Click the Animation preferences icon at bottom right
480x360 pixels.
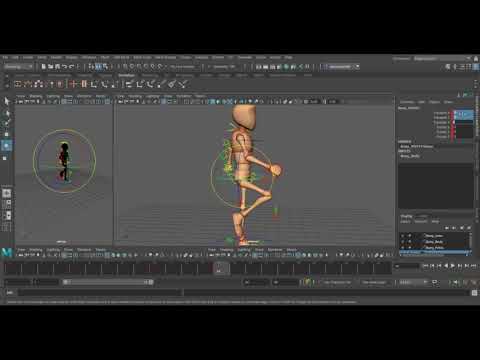pyautogui.click(x=474, y=282)
